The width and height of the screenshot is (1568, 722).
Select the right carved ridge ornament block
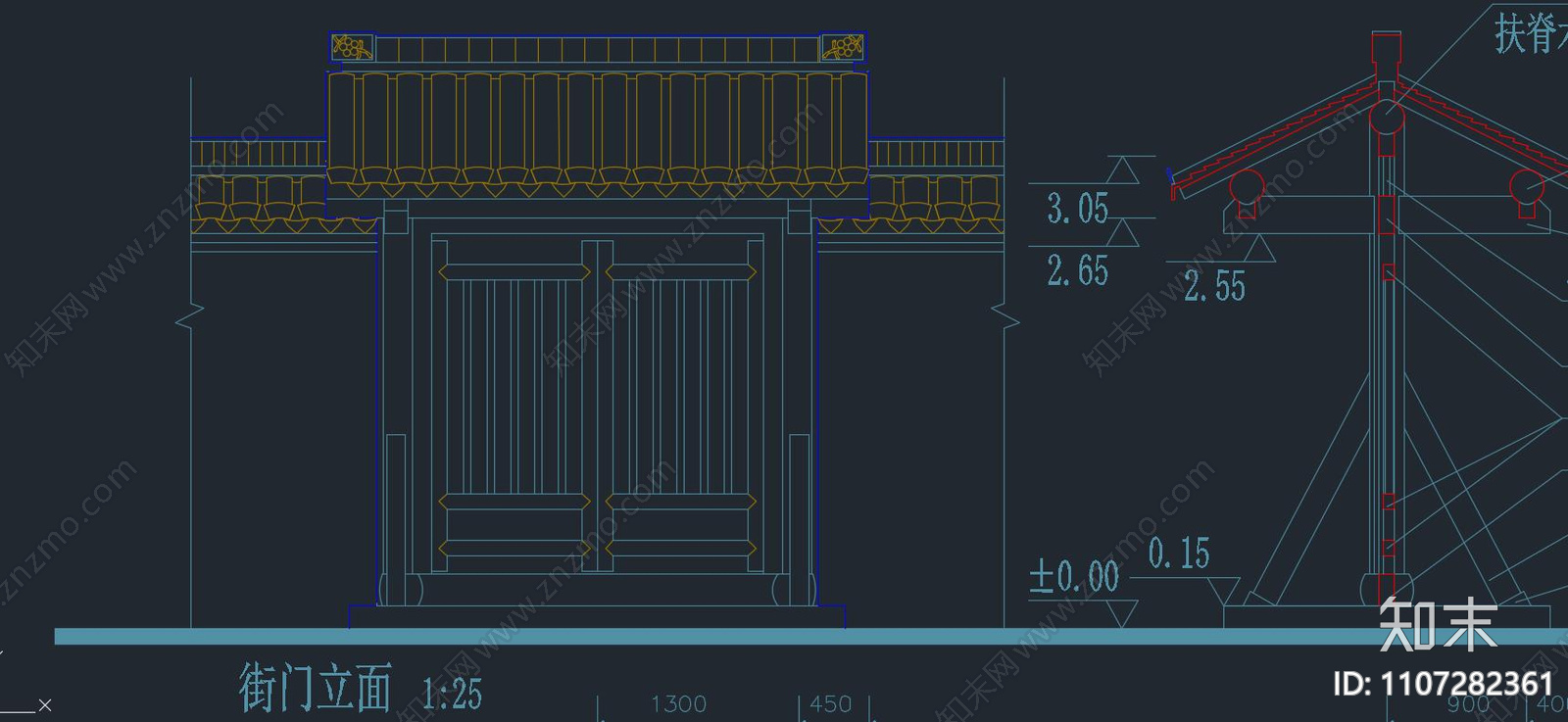pos(842,47)
